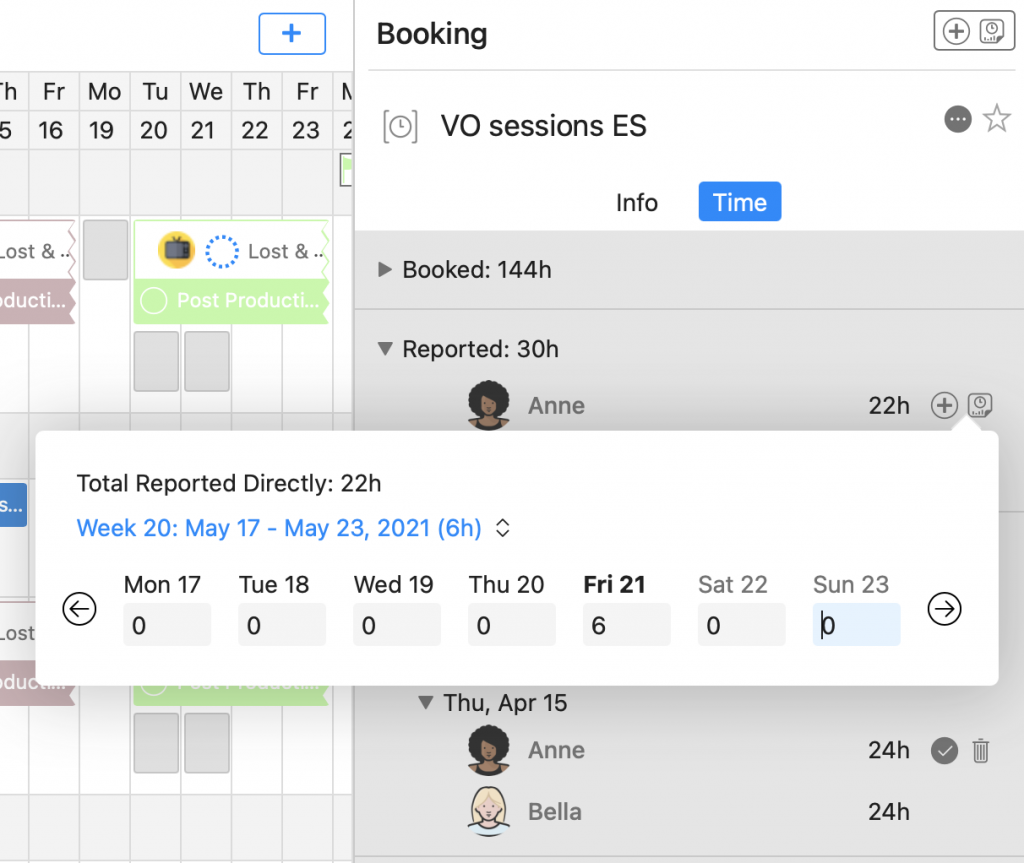Collapse the Reported: 30h section
Viewport: 1024px width, 863px height.
click(x=385, y=349)
